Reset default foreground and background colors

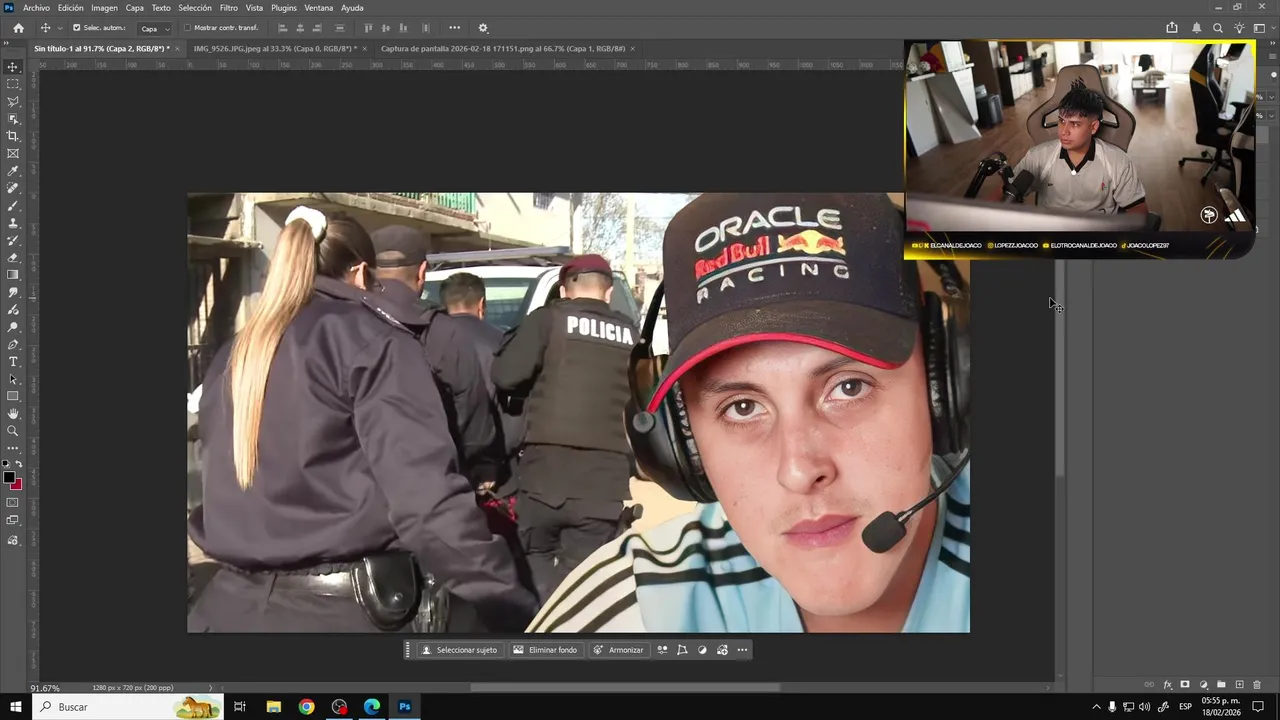point(7,464)
